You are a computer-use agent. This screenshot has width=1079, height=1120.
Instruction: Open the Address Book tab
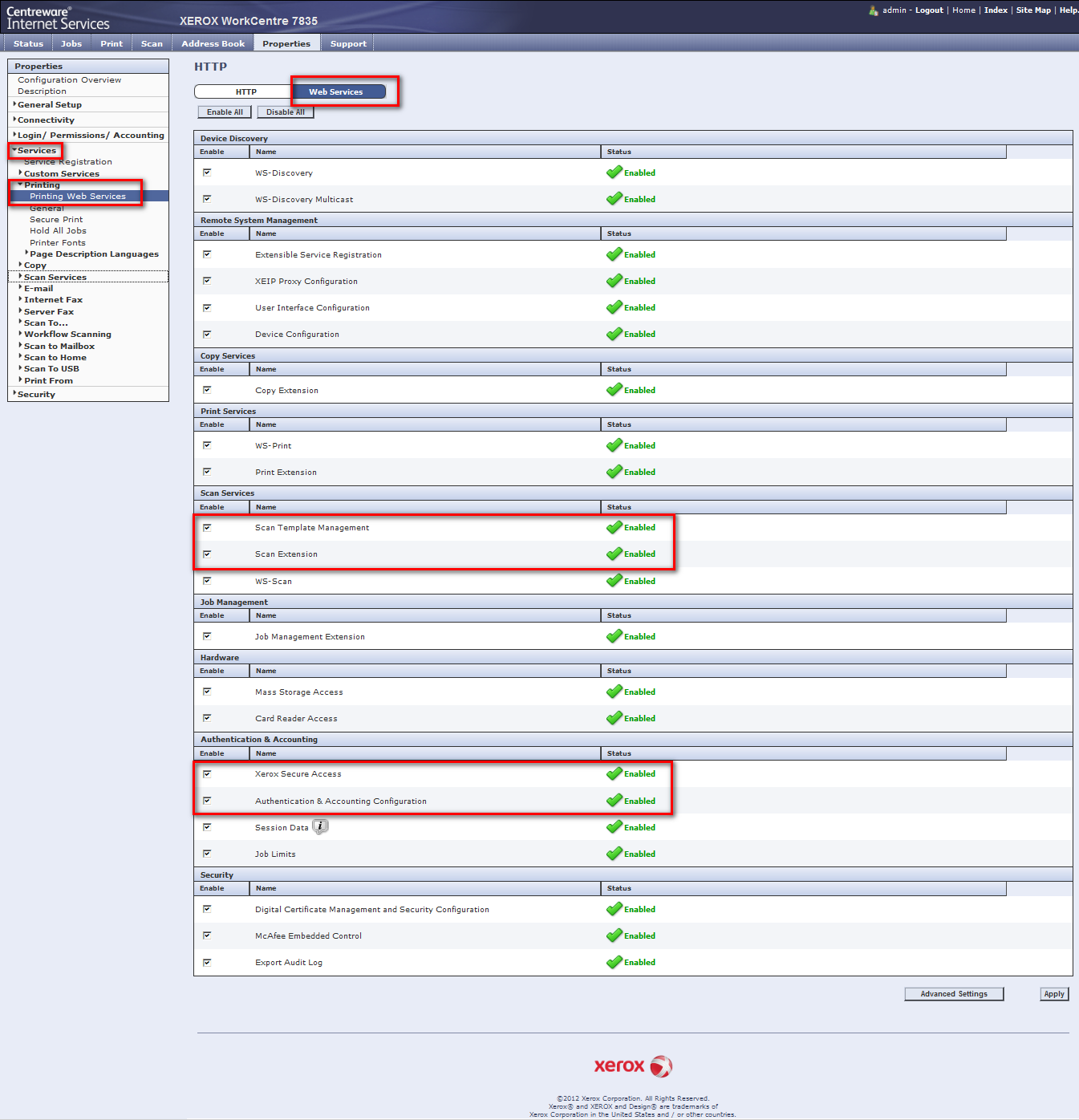click(213, 44)
